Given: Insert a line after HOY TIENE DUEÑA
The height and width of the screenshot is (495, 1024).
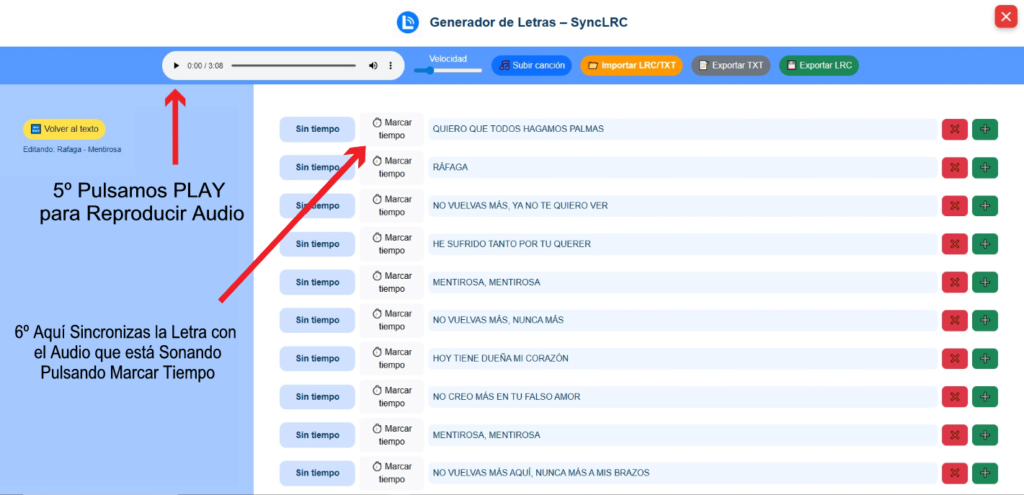Looking at the screenshot, I should tap(985, 359).
